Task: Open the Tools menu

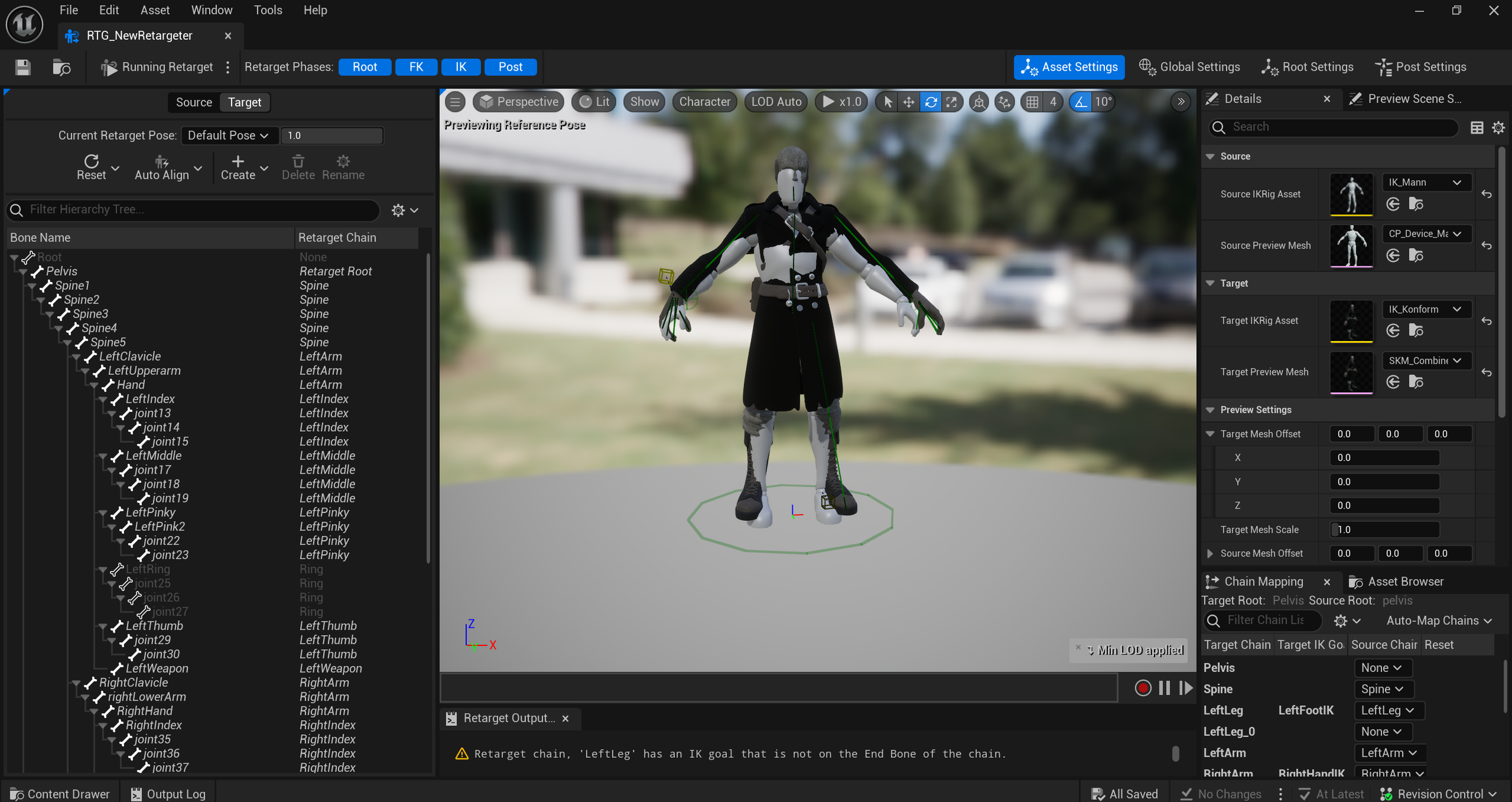Action: coord(267,10)
